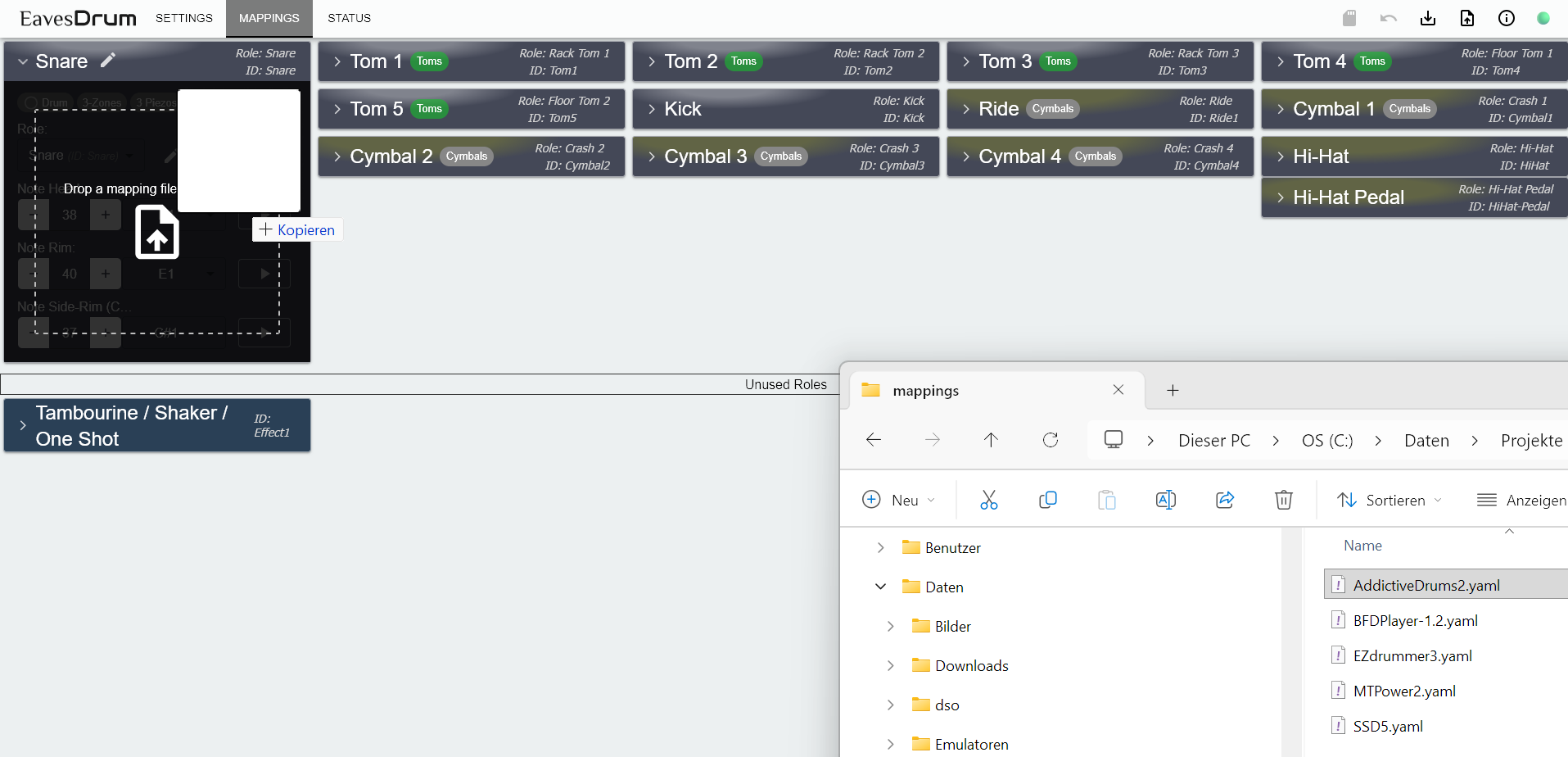Viewport: 1568px width, 757px height.
Task: Collapse the Snare panel chevron
Action: (23, 61)
